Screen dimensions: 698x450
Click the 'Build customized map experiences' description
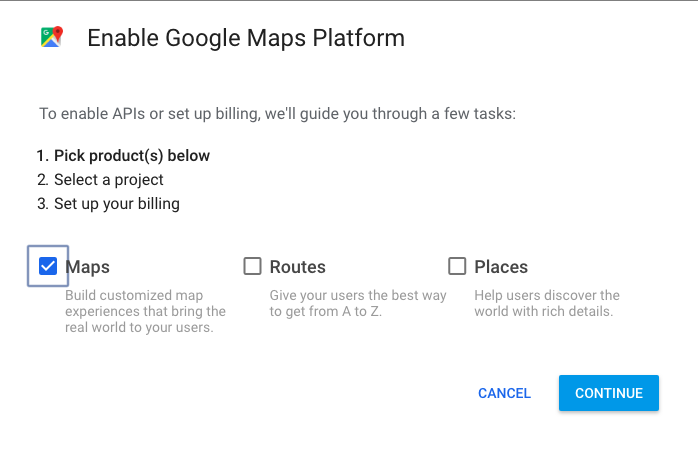pos(145,311)
